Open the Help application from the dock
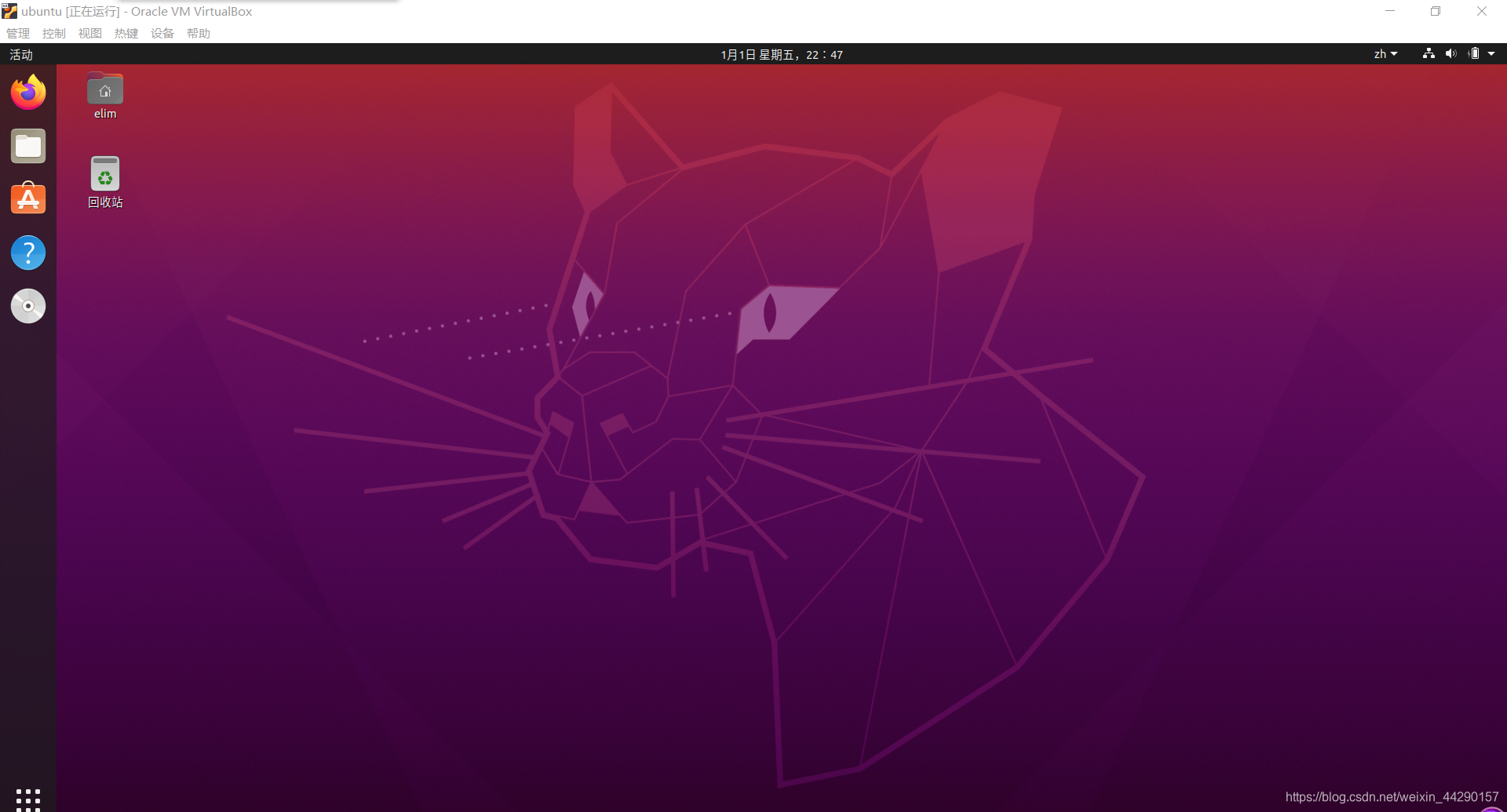The image size is (1507, 812). [28, 252]
